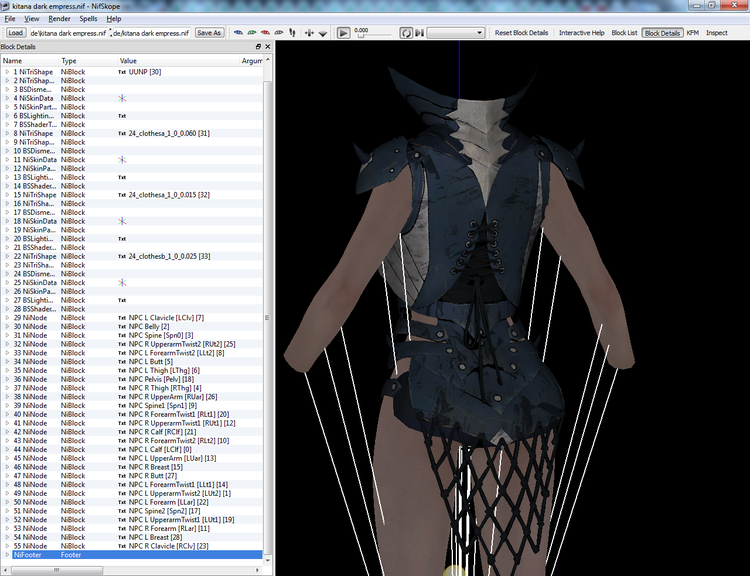Open the File menu

[10, 19]
